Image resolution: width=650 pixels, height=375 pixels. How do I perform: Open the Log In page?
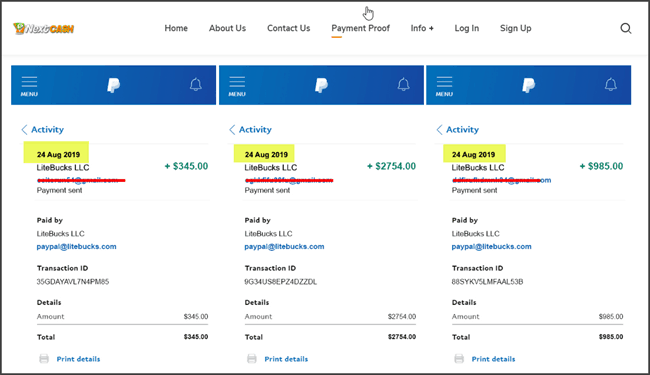(467, 28)
